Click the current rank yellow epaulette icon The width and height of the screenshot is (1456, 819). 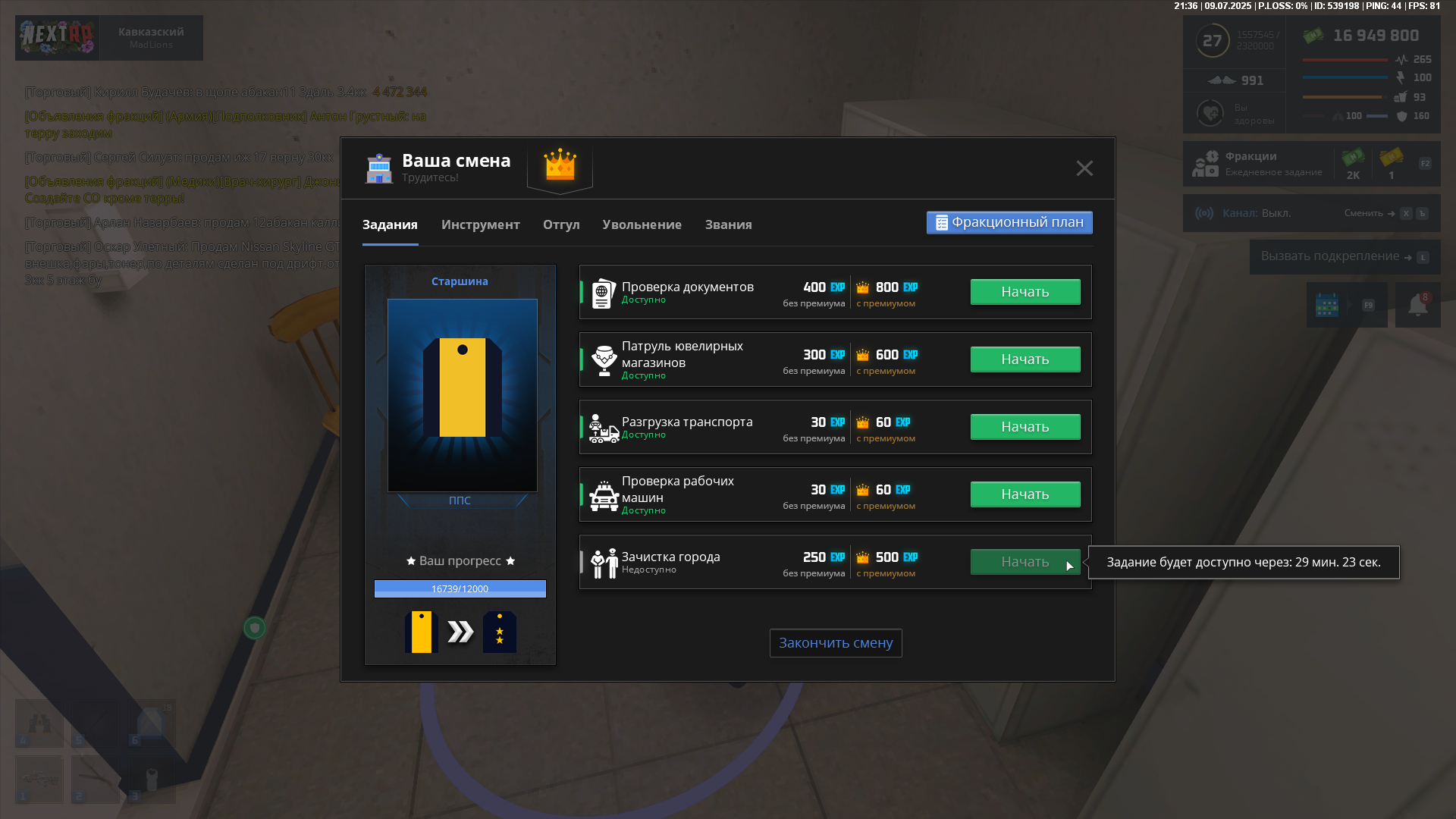422,632
